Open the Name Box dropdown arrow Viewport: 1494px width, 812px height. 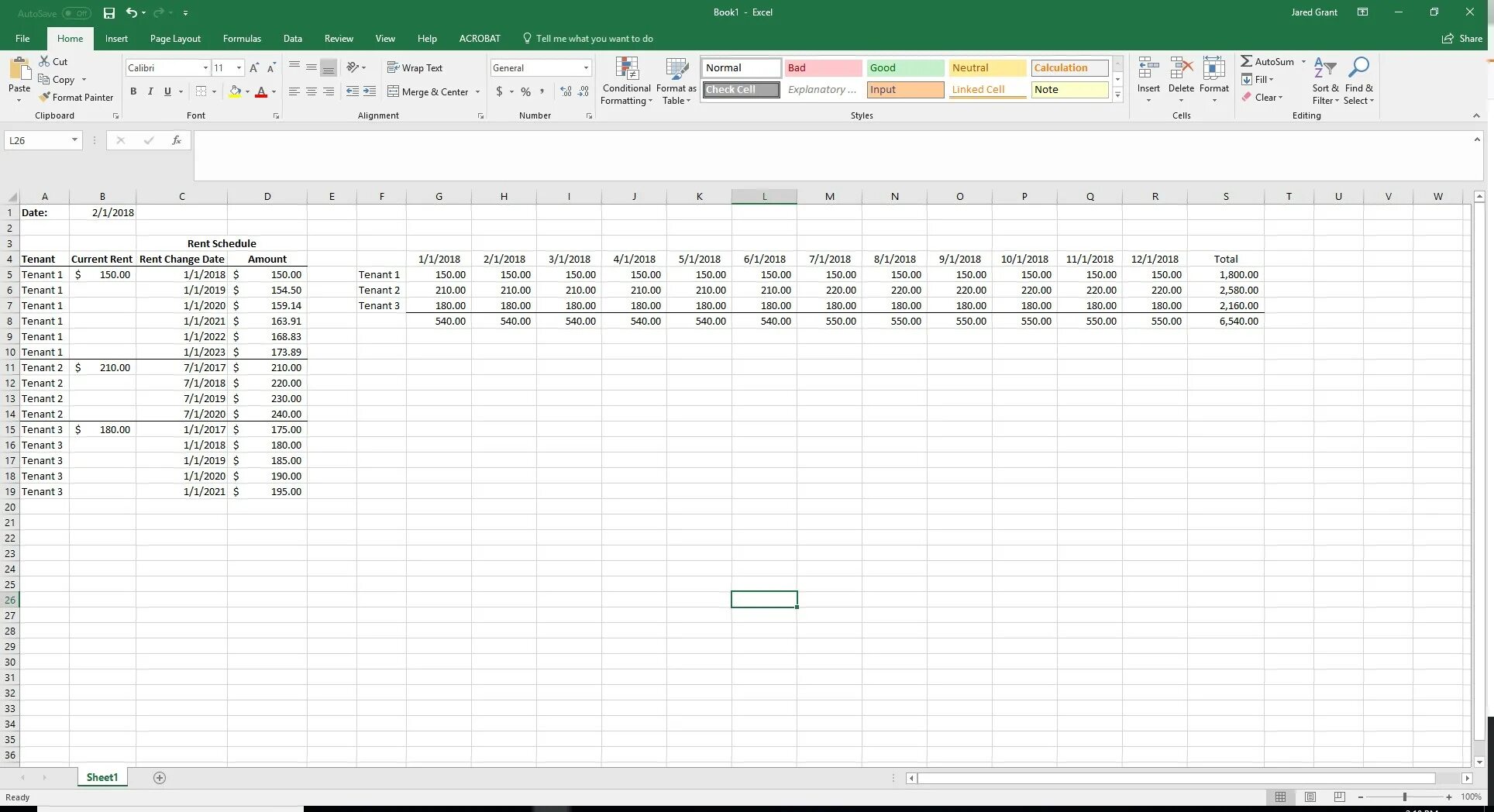(74, 140)
